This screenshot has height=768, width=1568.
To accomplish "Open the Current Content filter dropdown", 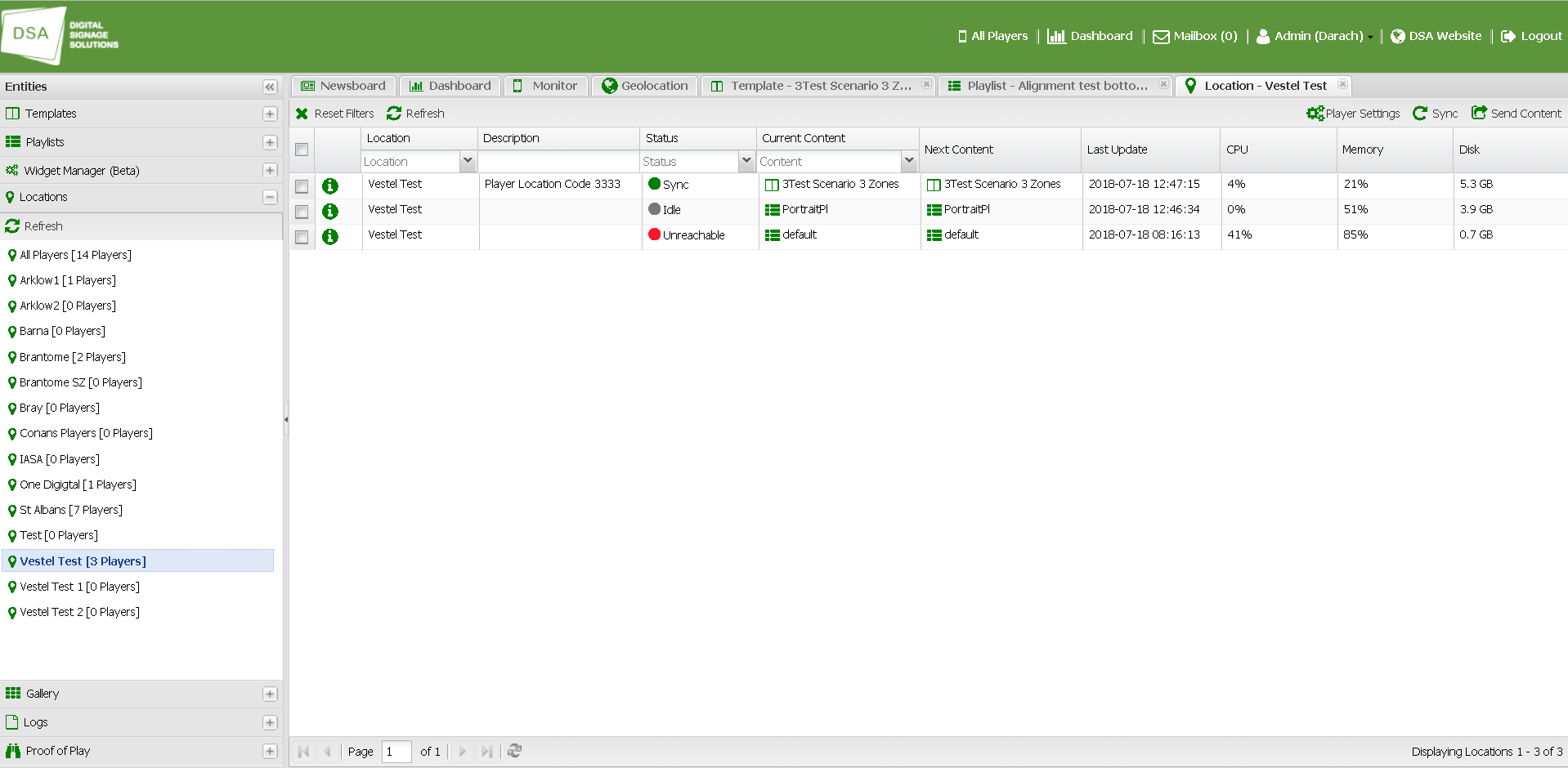I will pos(909,161).
